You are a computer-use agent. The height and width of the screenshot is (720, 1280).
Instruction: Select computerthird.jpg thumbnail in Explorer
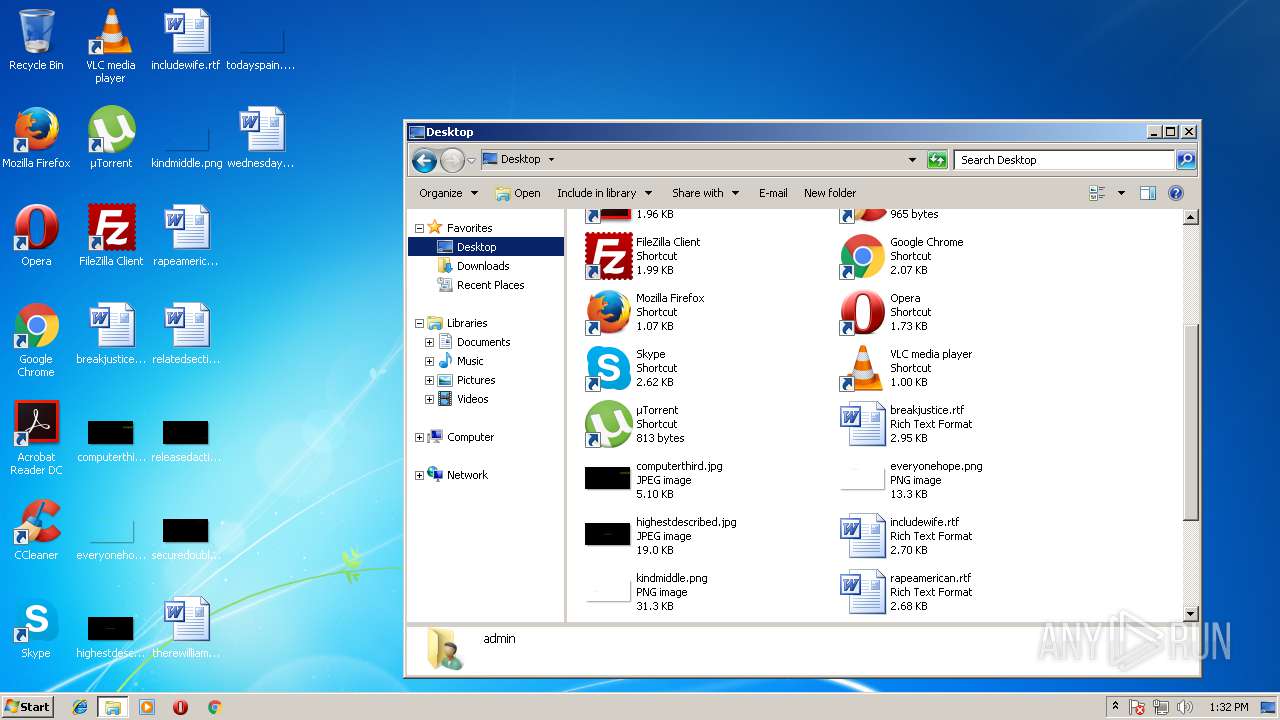tap(608, 479)
